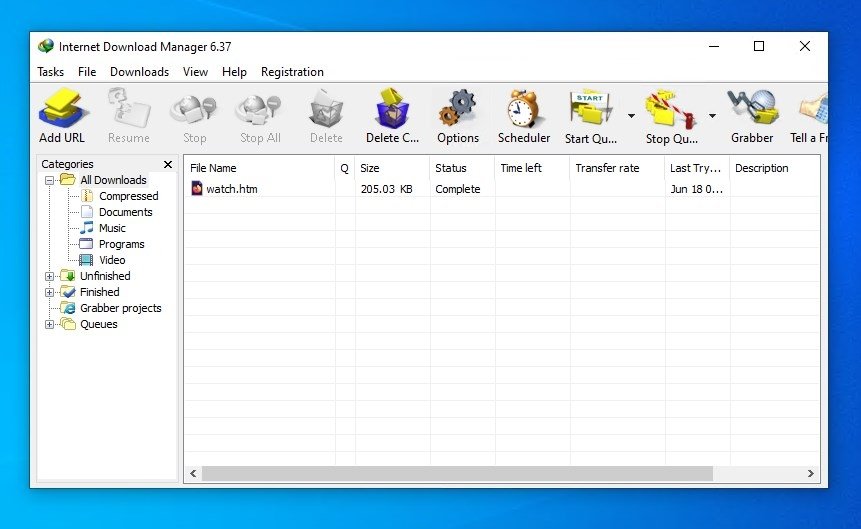
Task: Click the Delete toolbar icon
Action: tap(326, 108)
